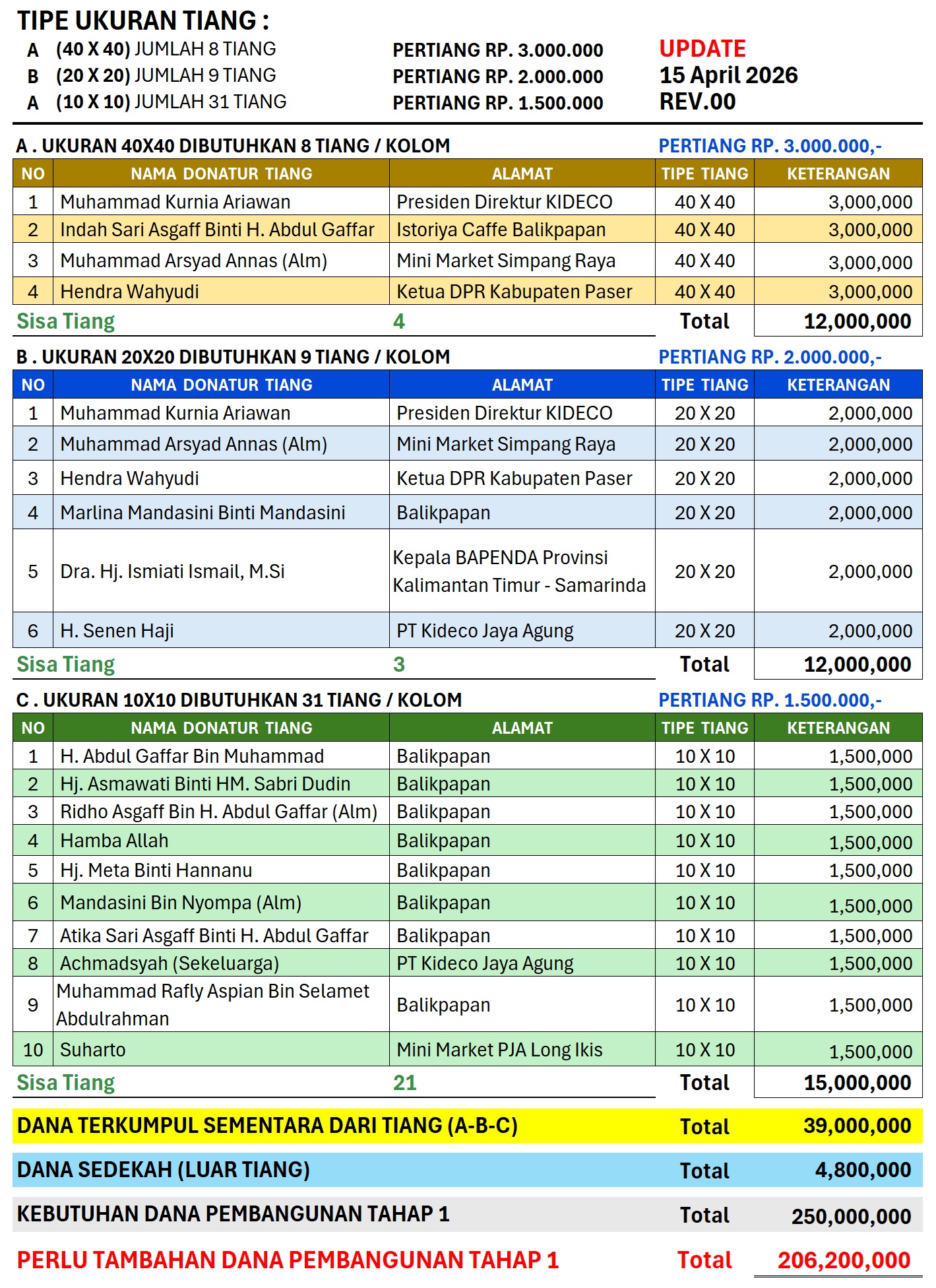Click Kepala BAPENDA Provinsi Kalimantan Timur address cell
The width and height of the screenshot is (936, 1288).
(519, 571)
